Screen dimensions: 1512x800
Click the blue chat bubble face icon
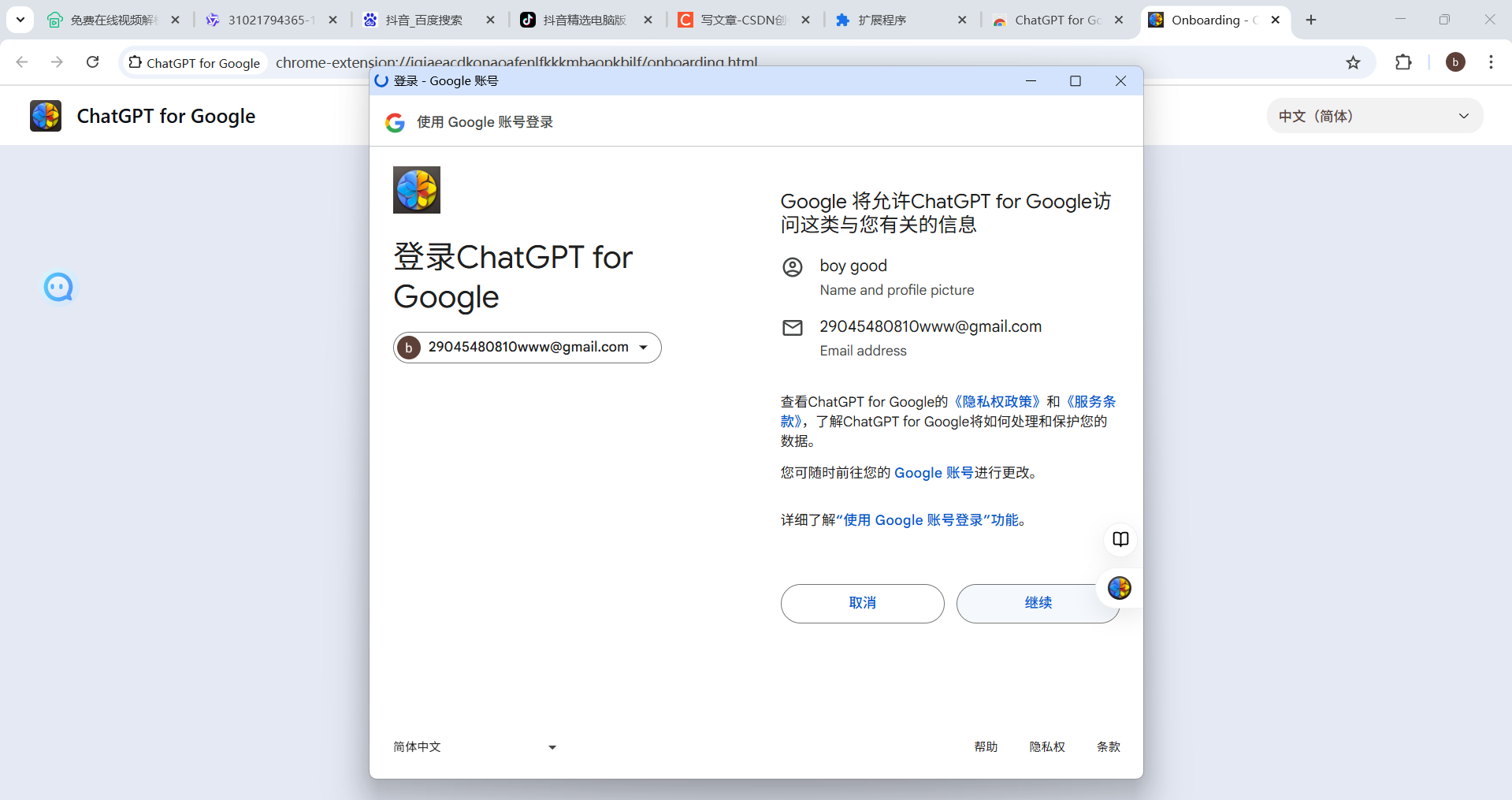click(x=58, y=288)
